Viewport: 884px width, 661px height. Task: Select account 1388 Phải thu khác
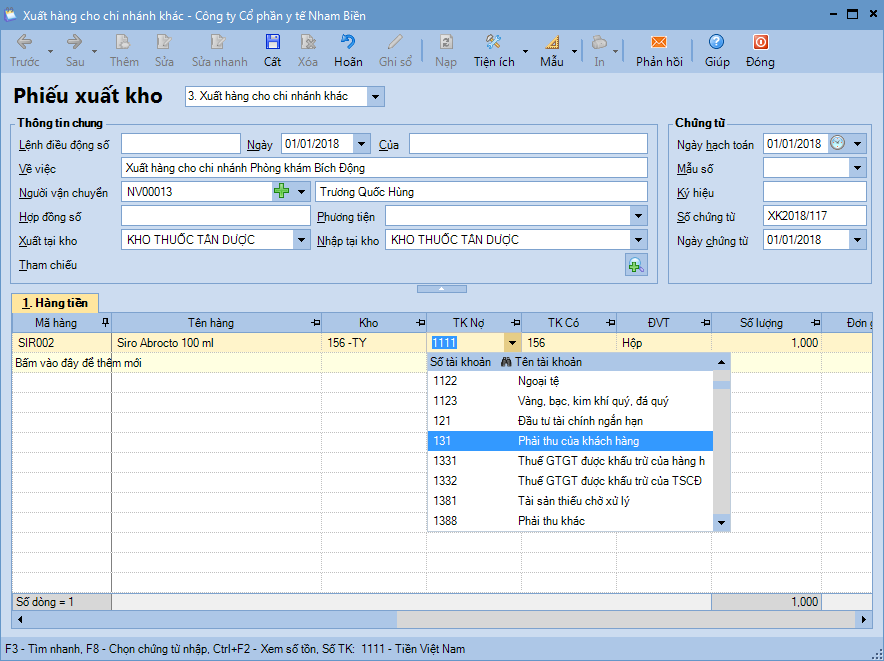click(570, 521)
